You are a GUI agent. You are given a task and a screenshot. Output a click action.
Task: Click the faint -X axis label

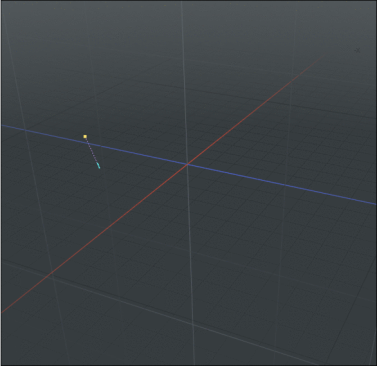tap(357, 50)
